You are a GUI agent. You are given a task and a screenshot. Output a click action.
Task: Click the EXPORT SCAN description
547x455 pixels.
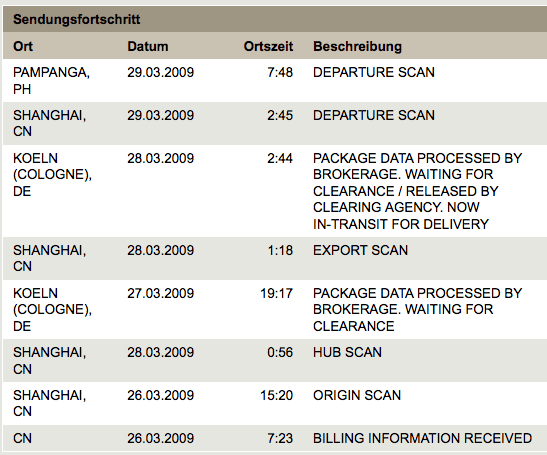pyautogui.click(x=360, y=250)
